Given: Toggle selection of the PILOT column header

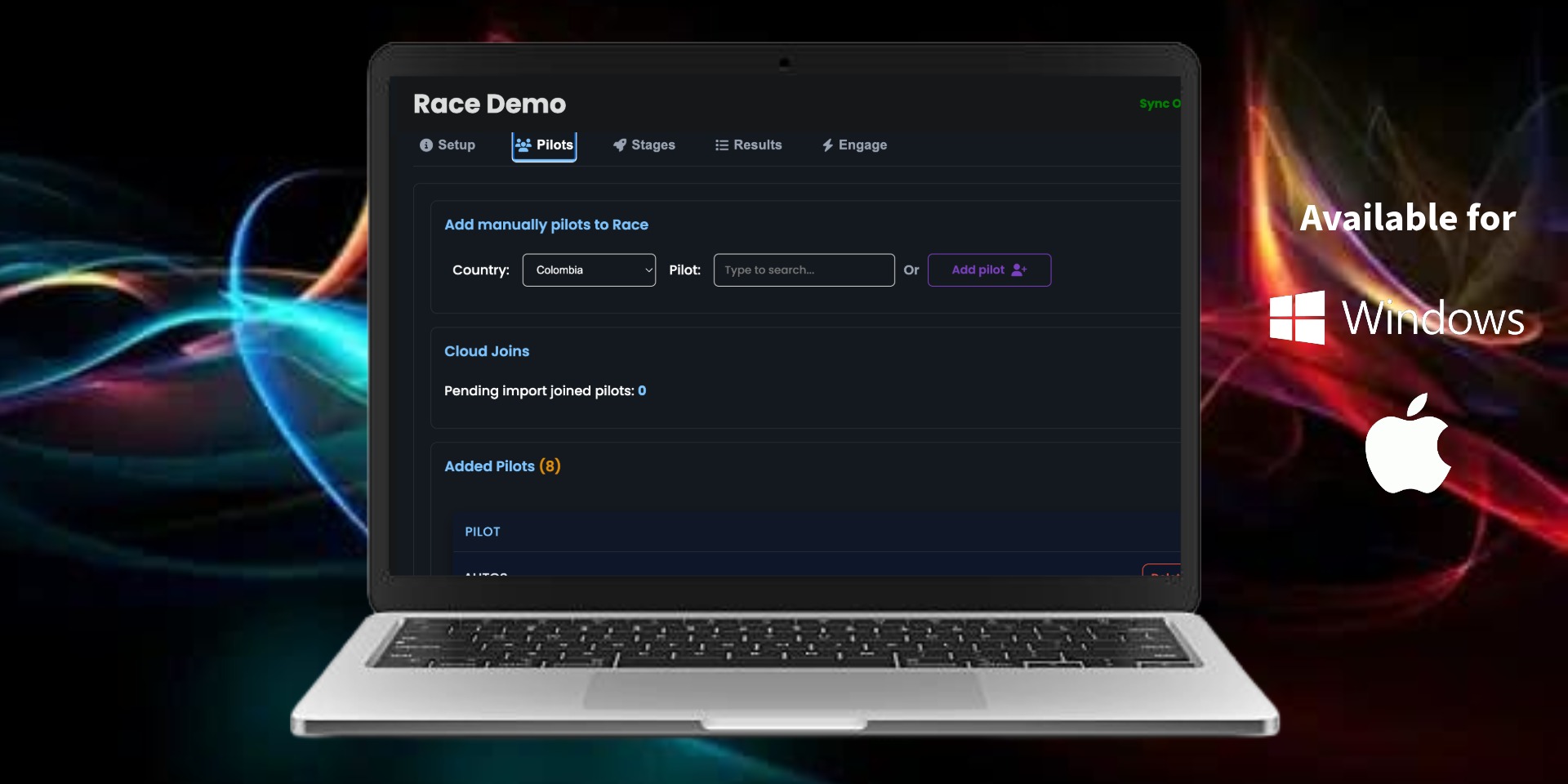Looking at the screenshot, I should click(x=483, y=532).
